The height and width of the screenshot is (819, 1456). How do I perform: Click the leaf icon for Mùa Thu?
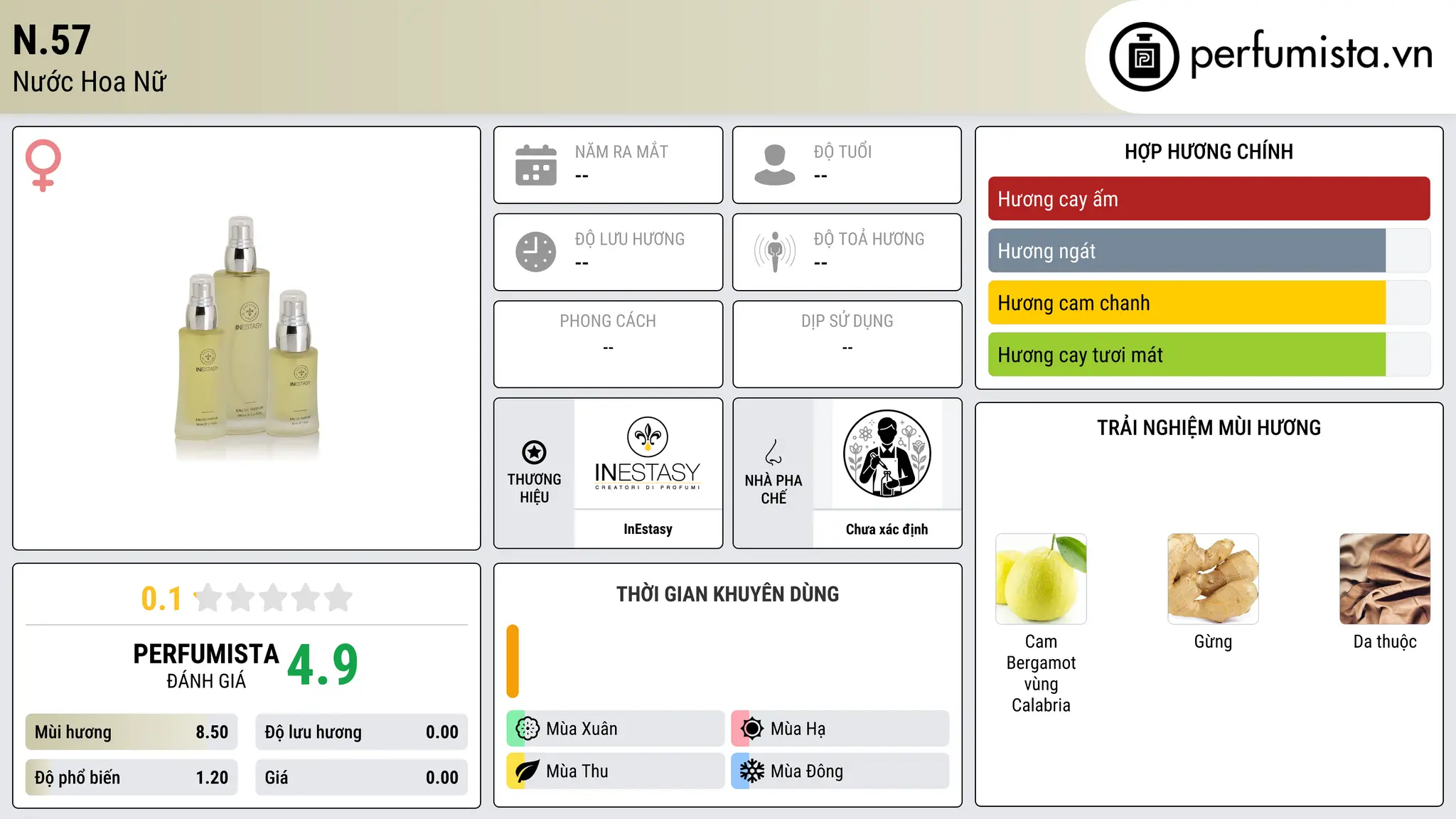tap(528, 771)
